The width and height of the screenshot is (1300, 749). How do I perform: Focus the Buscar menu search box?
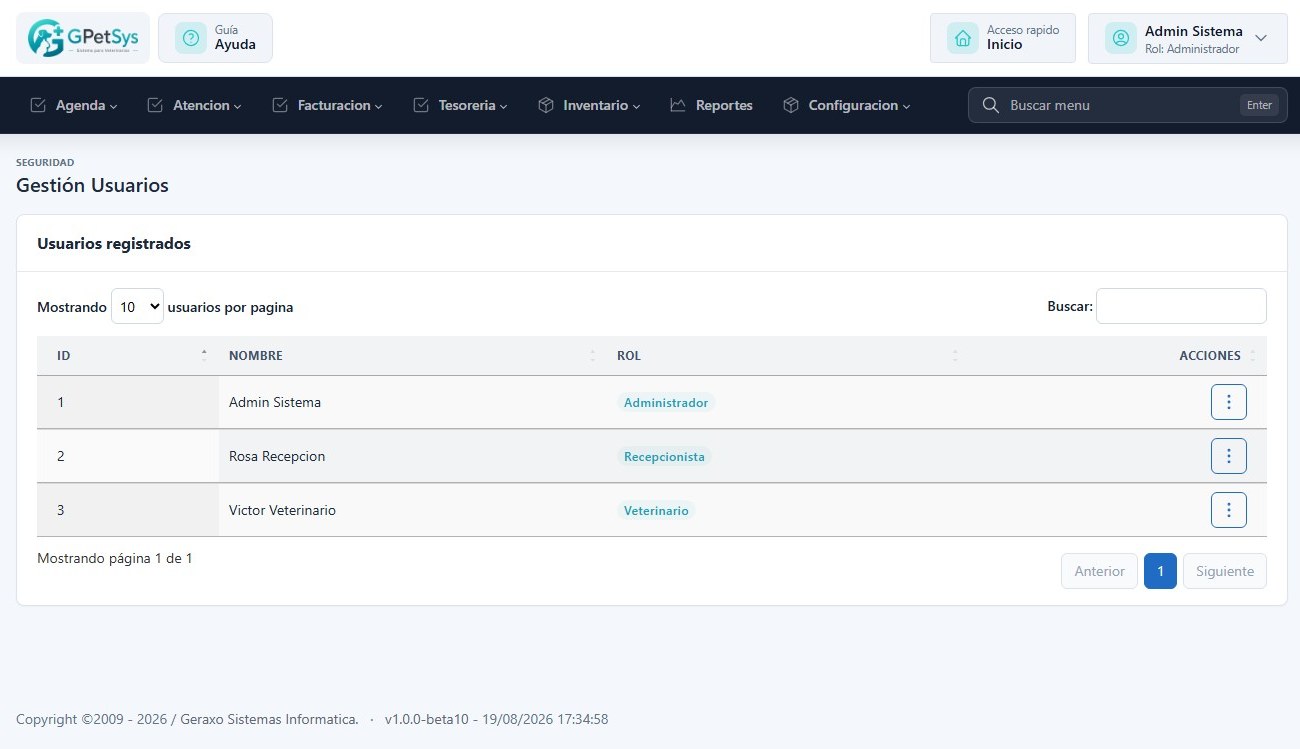point(1127,105)
